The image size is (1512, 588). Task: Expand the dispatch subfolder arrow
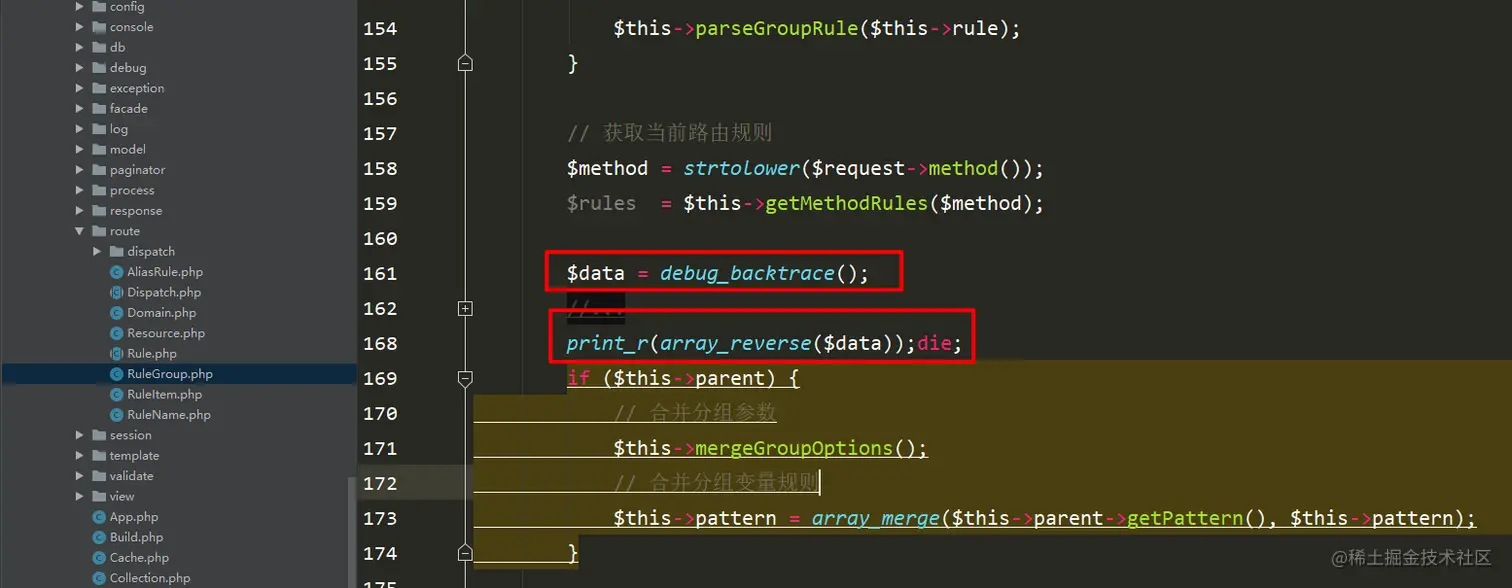pos(97,251)
